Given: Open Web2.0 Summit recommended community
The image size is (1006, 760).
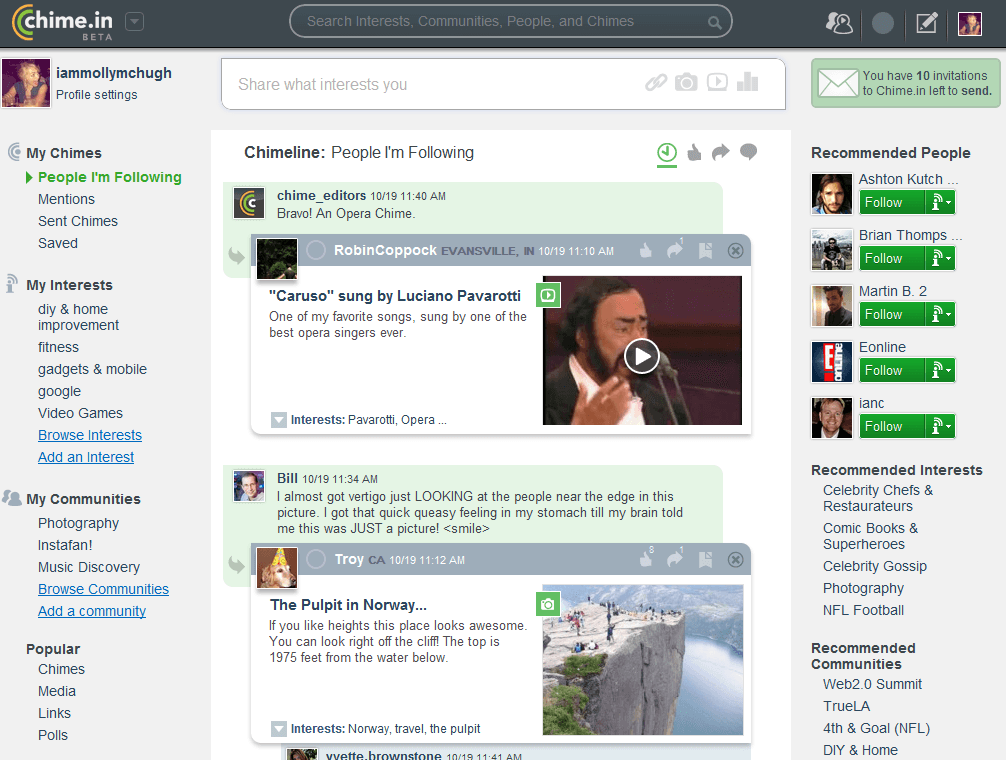Looking at the screenshot, I should 872,684.
